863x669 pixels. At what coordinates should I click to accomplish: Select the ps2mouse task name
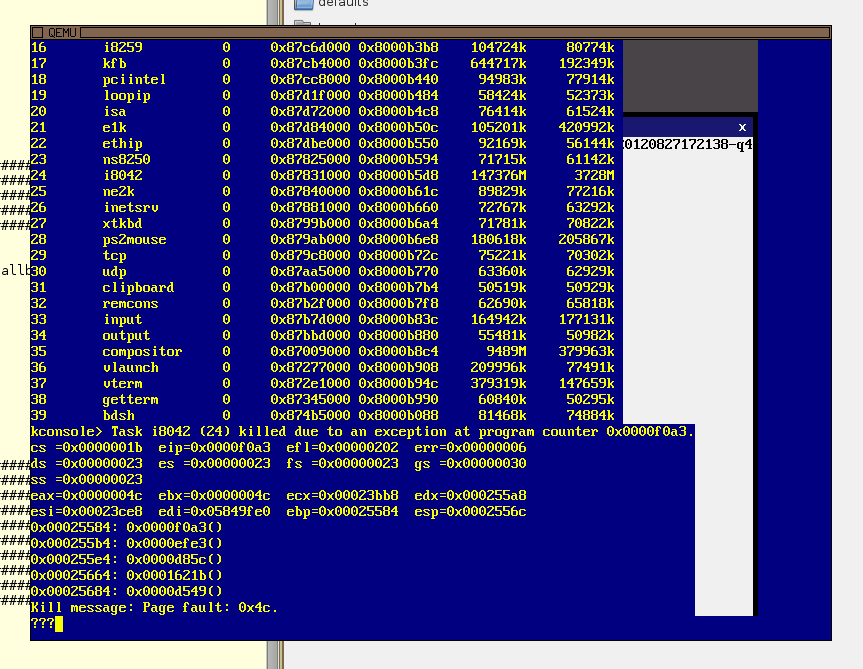pos(134,239)
